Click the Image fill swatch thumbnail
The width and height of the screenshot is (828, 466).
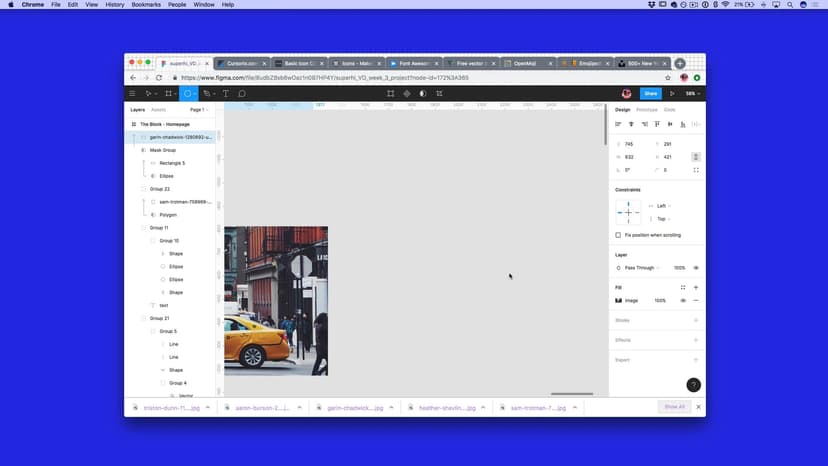618,301
